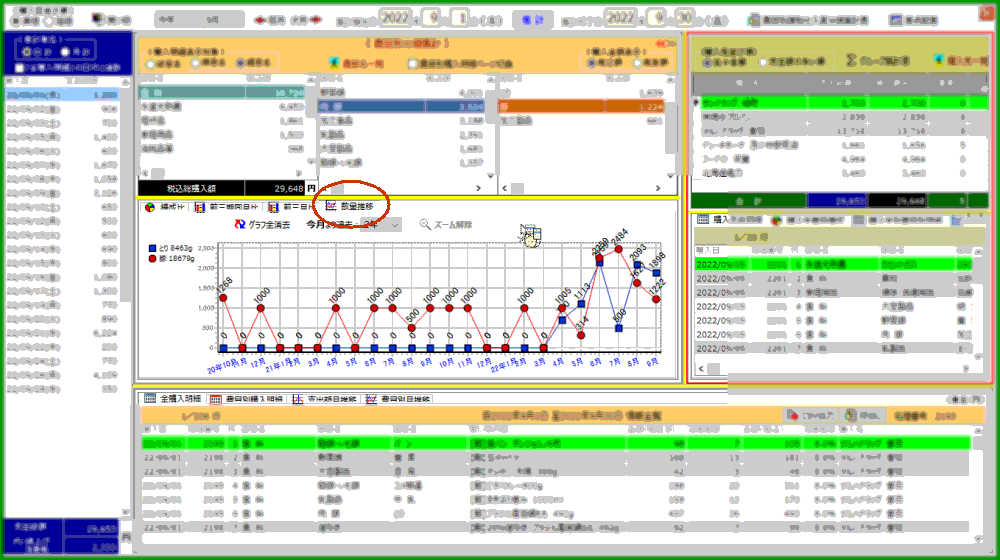This screenshot has height=560, width=1000.
Task: Click the bar chart icon of second chart tab
Action: 200,207
